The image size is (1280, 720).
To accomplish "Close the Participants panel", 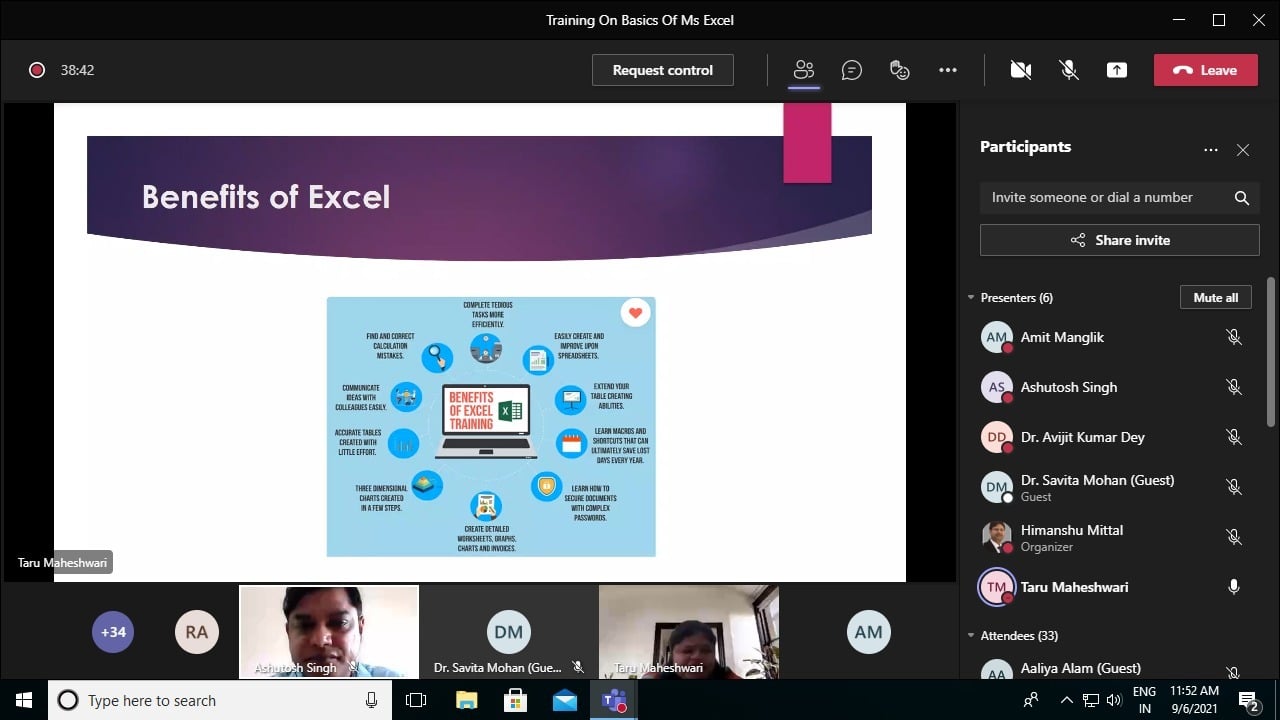I will click(1243, 150).
